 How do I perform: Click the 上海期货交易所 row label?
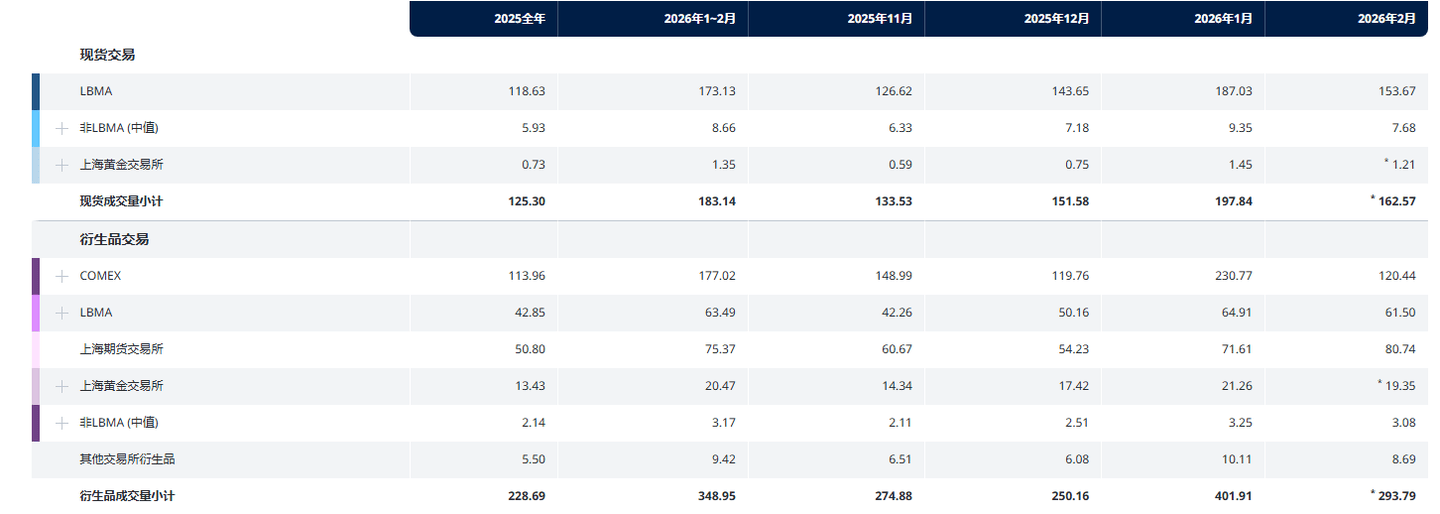click(x=121, y=349)
